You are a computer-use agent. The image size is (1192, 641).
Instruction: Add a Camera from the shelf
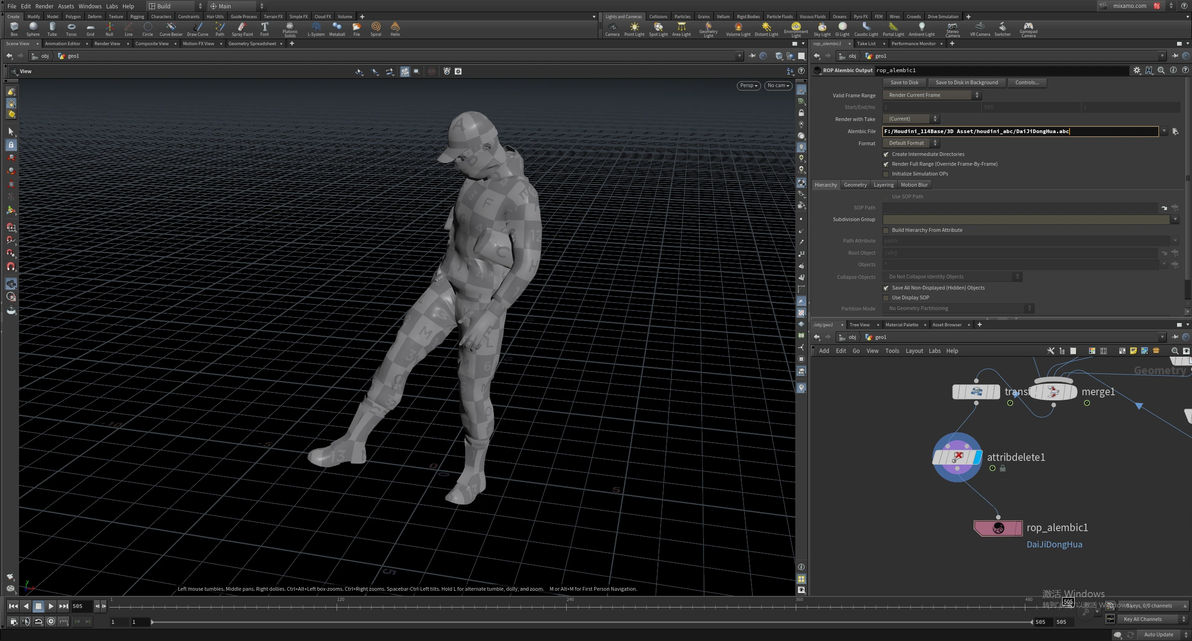click(612, 28)
